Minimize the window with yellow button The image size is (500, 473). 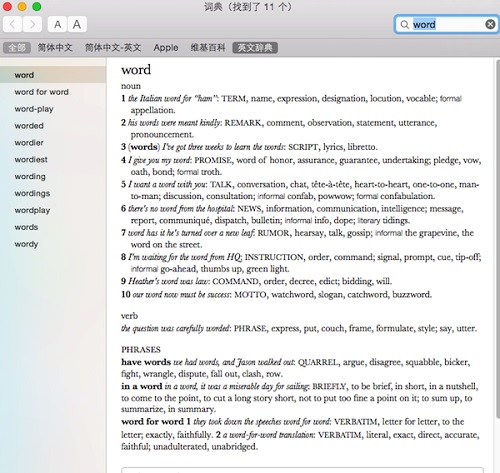[22, 6]
